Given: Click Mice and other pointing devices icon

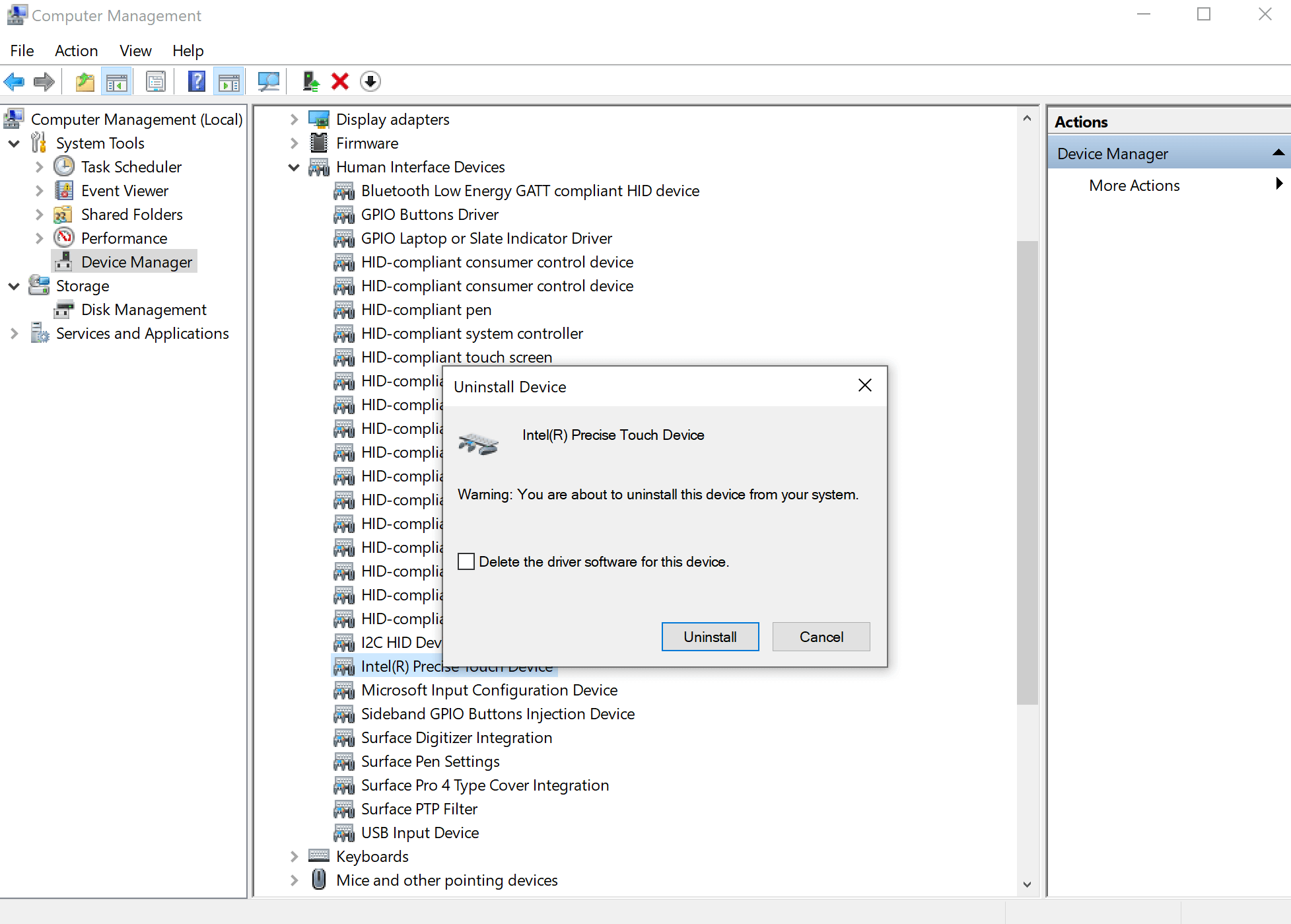Looking at the screenshot, I should pyautogui.click(x=319, y=880).
